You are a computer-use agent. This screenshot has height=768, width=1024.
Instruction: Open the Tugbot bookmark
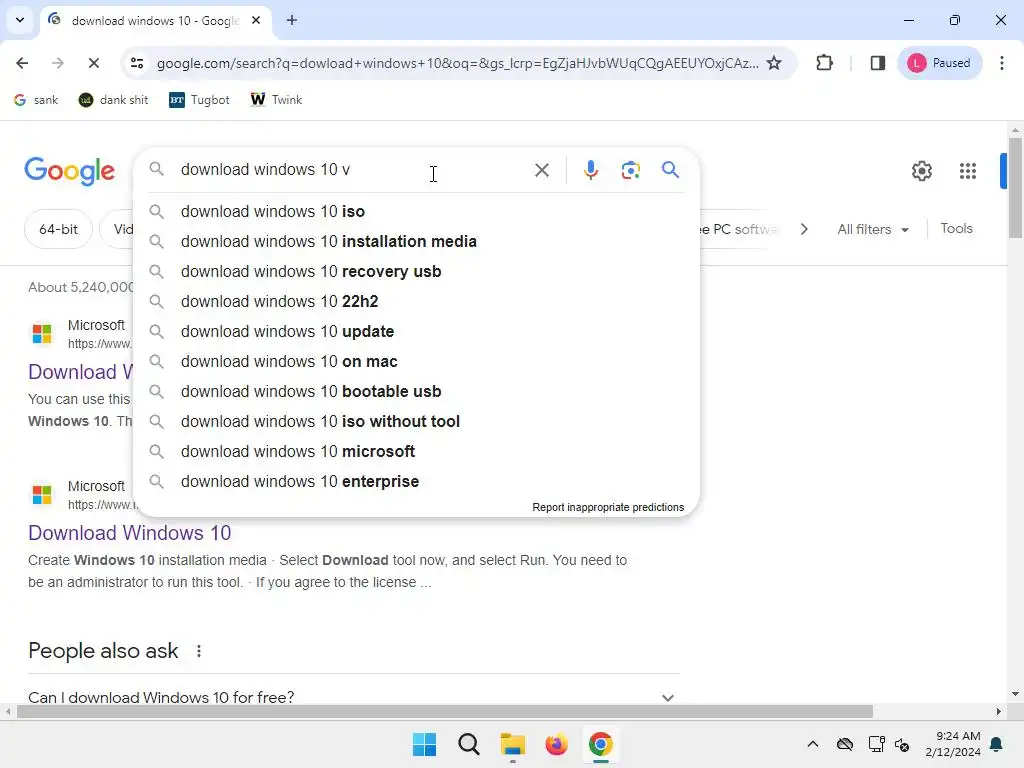[199, 100]
